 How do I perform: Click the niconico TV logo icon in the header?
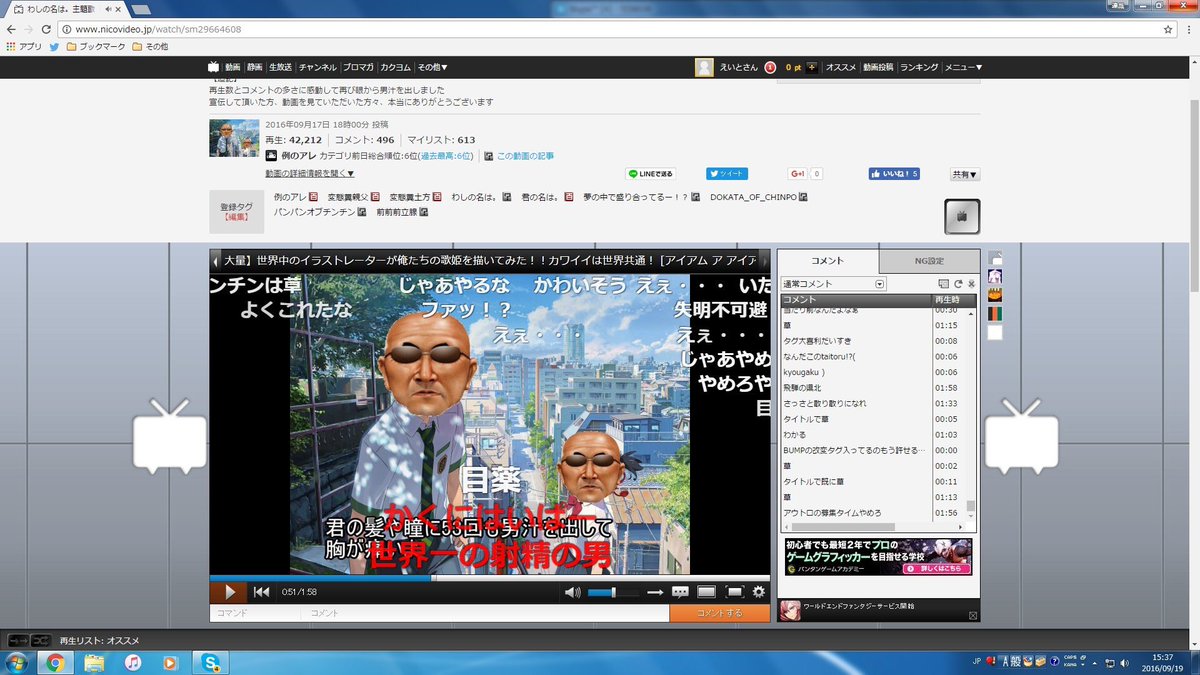coord(213,67)
